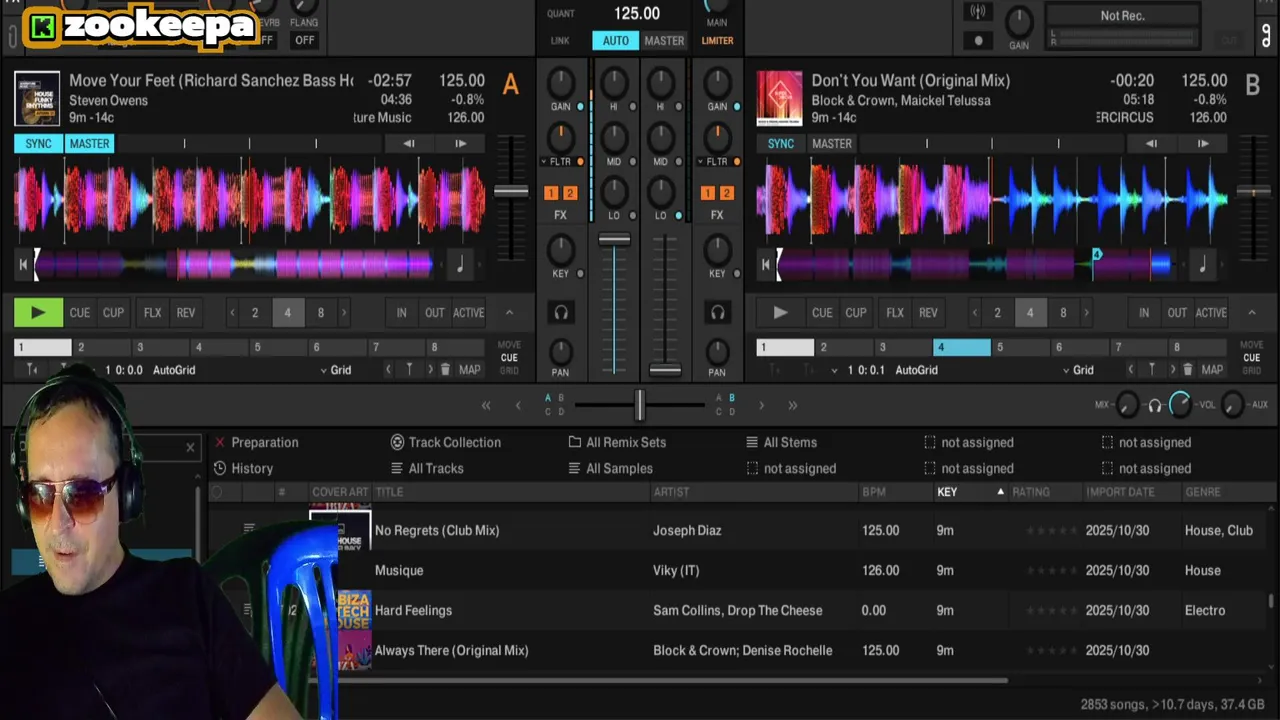This screenshot has height=720, width=1280.
Task: Toggle loop ACTIVE on Deck A
Action: pyautogui.click(x=469, y=313)
